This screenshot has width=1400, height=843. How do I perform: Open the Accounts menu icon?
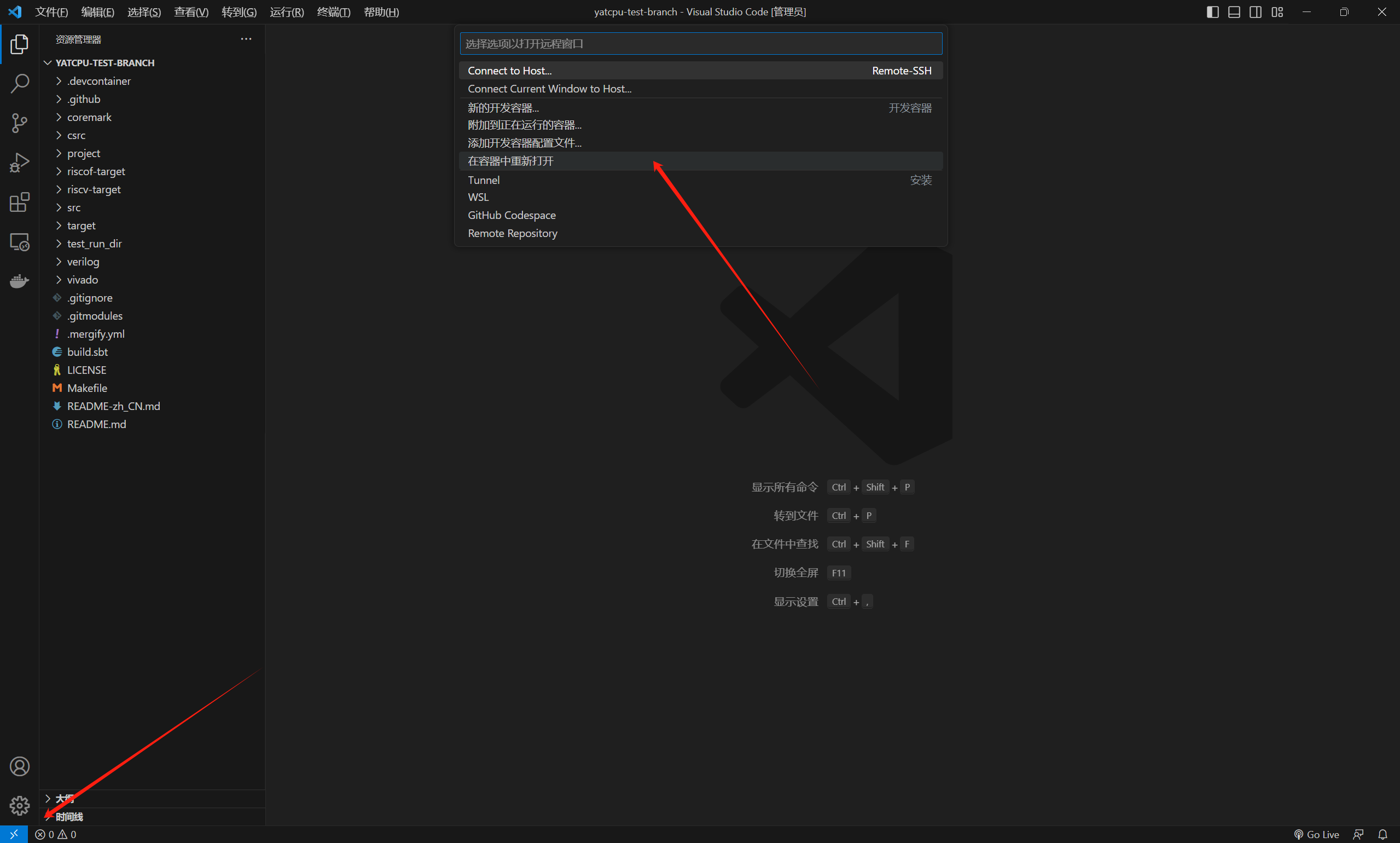pyautogui.click(x=19, y=766)
